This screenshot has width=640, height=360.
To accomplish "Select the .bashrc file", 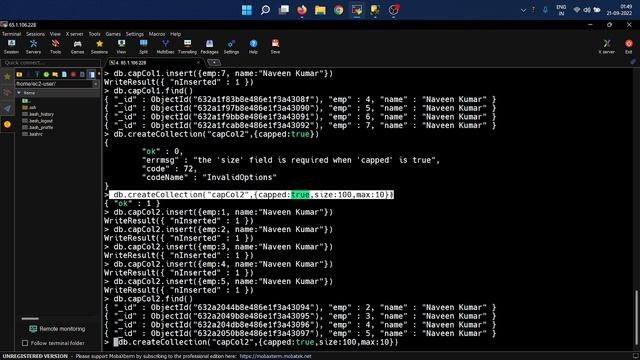I will [x=32, y=134].
